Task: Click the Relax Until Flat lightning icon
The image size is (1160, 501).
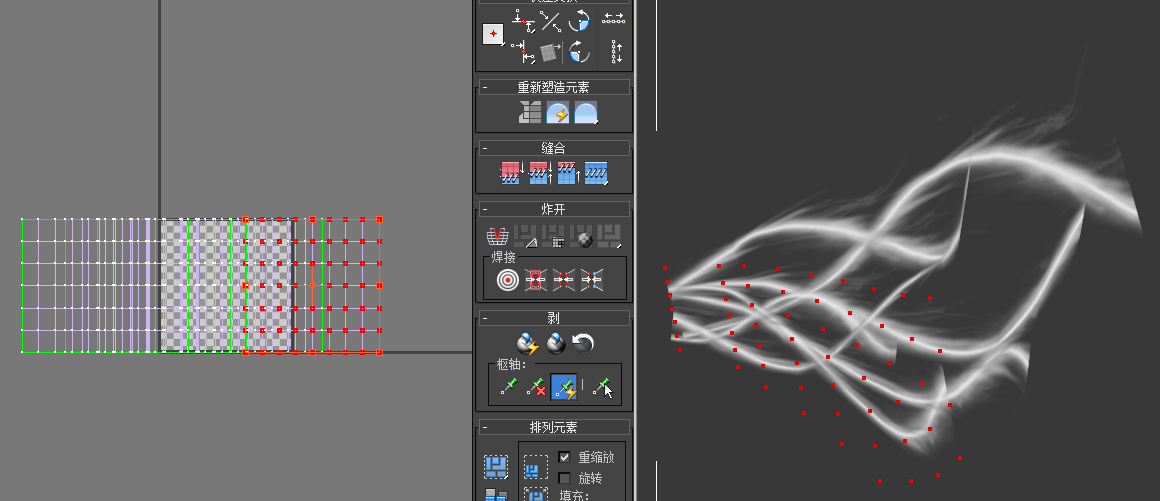Action: [x=558, y=112]
